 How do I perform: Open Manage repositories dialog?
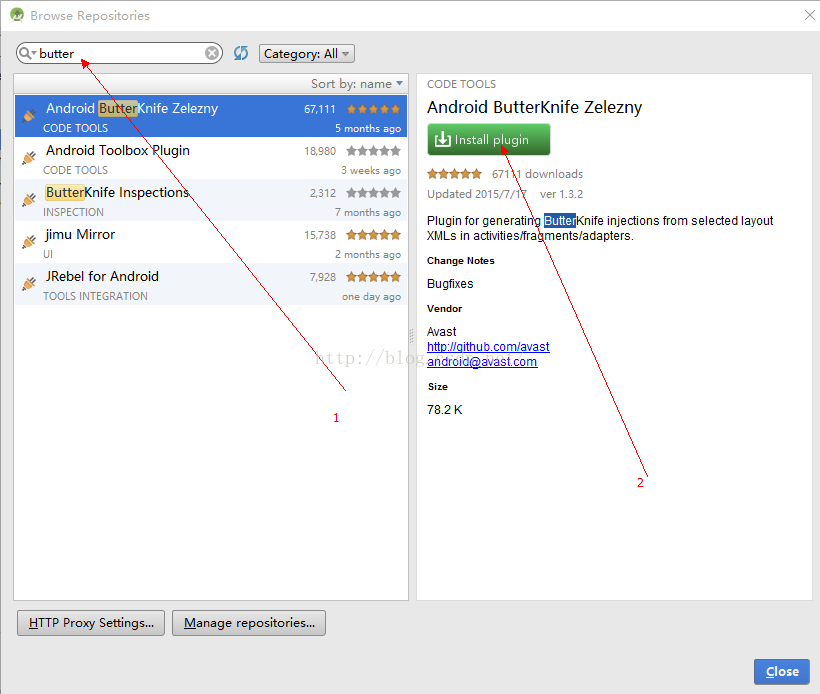[249, 623]
